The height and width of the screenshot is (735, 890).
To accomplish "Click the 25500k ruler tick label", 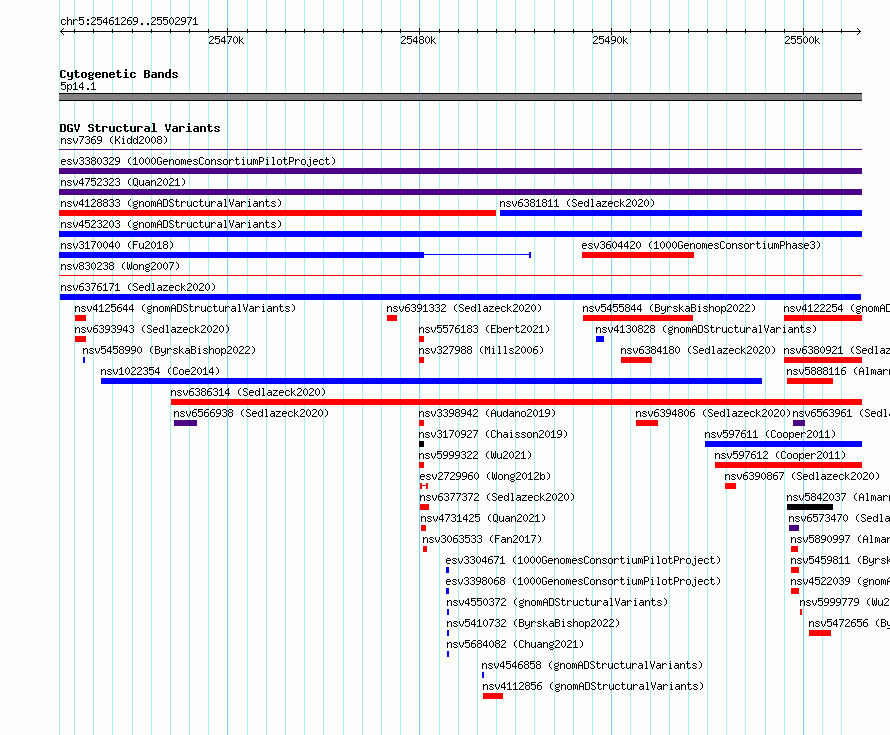I will (802, 40).
